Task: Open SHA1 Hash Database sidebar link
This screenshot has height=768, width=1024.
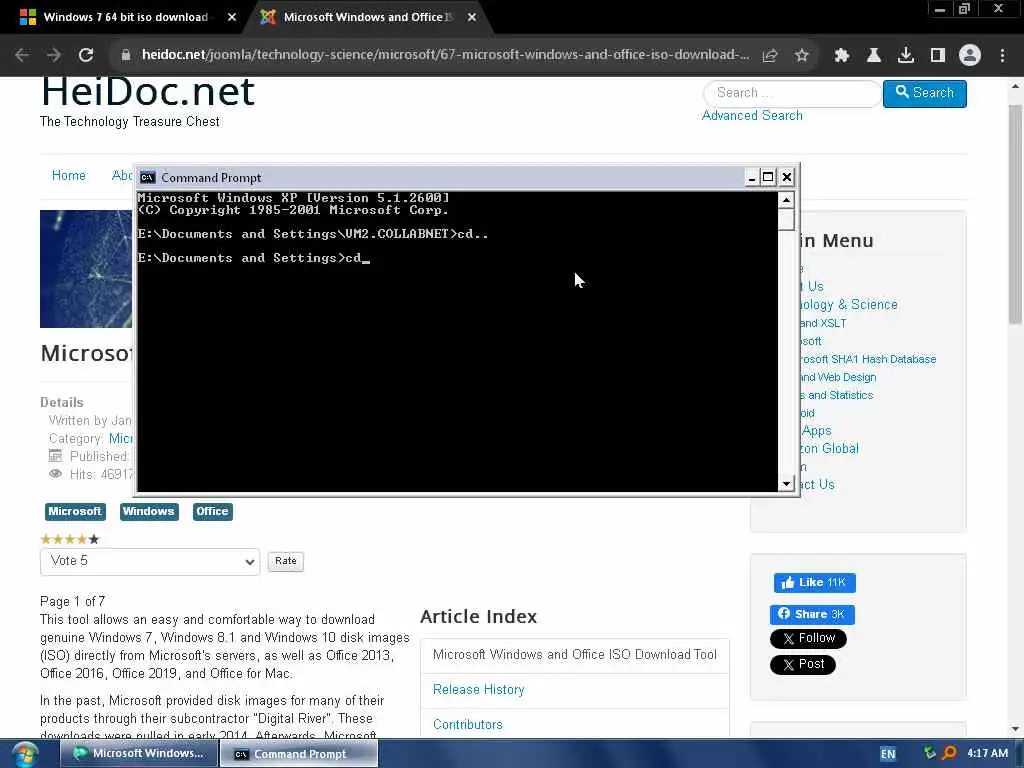Action: click(x=868, y=359)
